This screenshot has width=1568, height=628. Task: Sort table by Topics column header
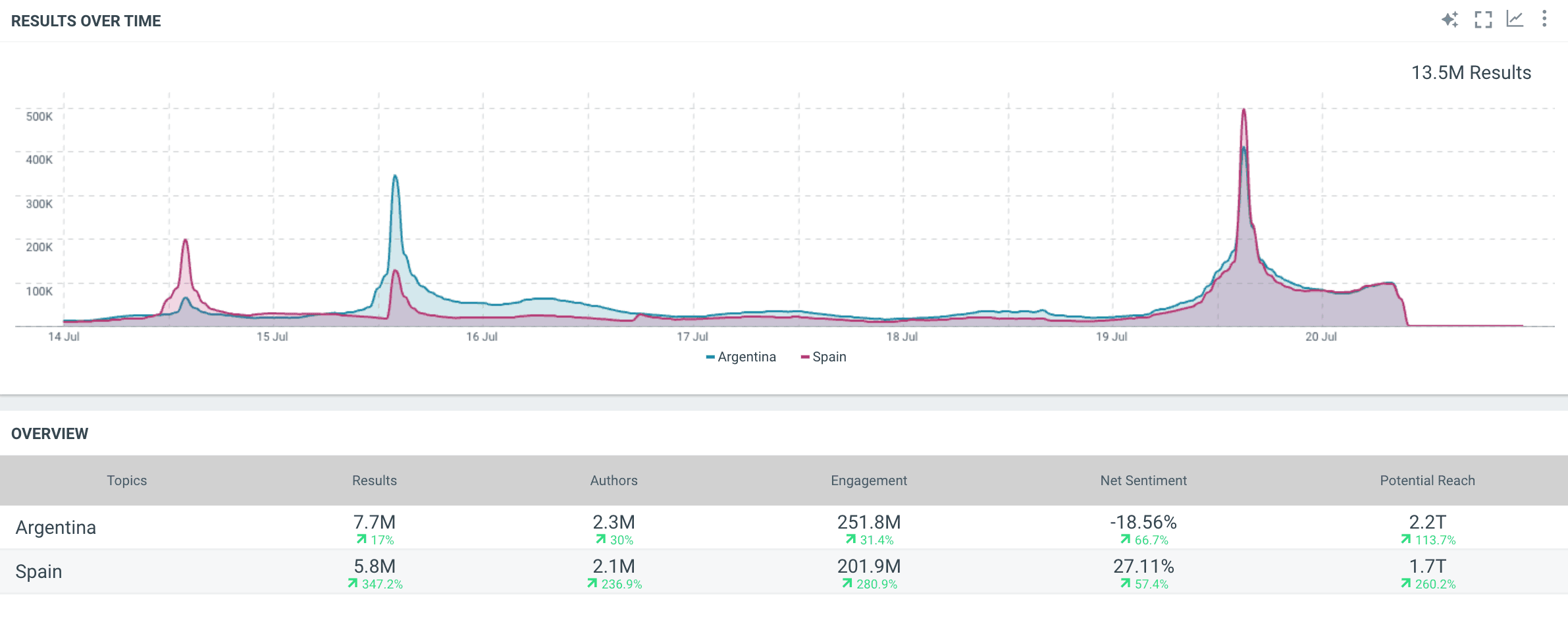coord(127,481)
